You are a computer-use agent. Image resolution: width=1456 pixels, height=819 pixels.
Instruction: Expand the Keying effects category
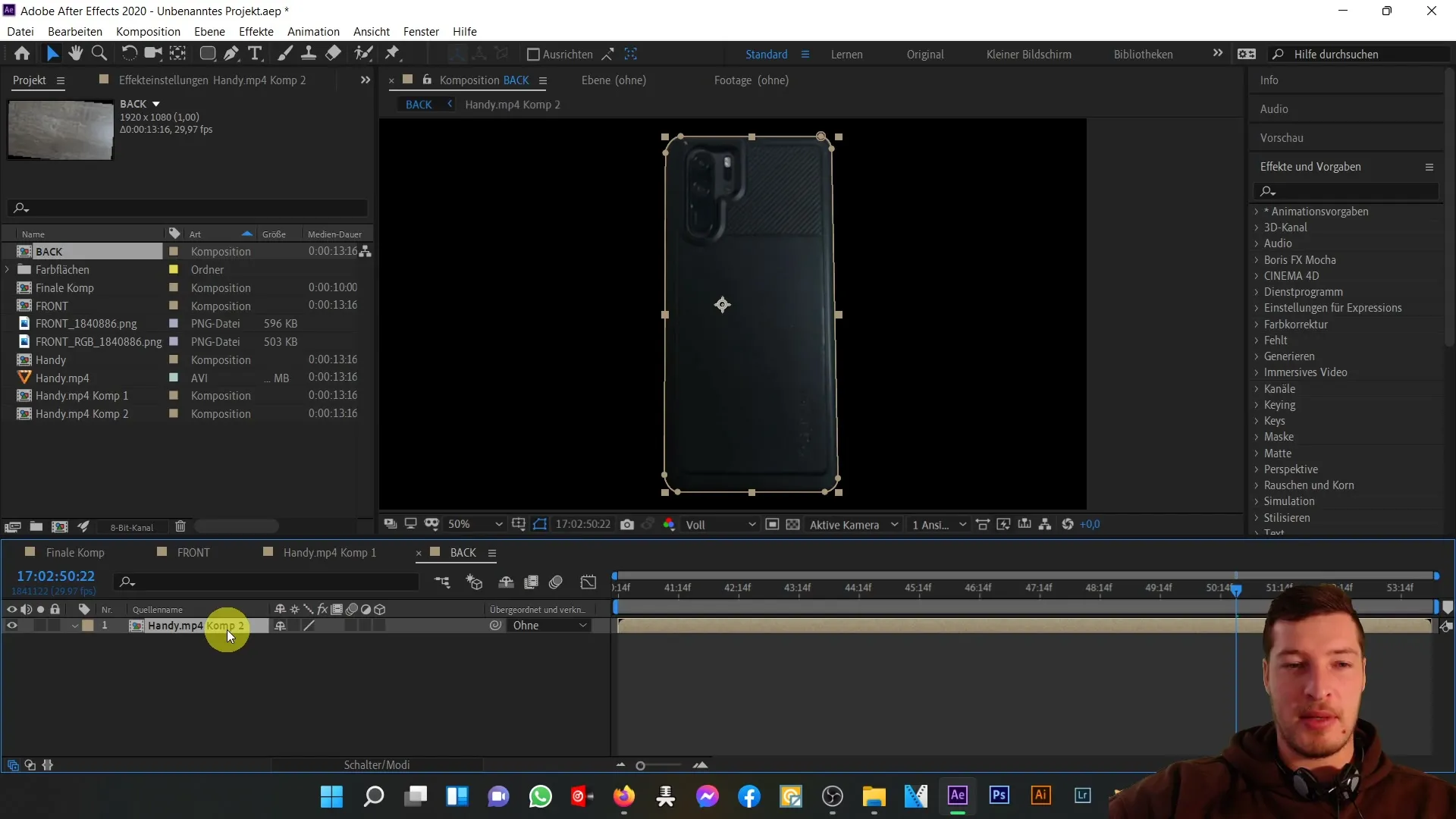click(1257, 405)
